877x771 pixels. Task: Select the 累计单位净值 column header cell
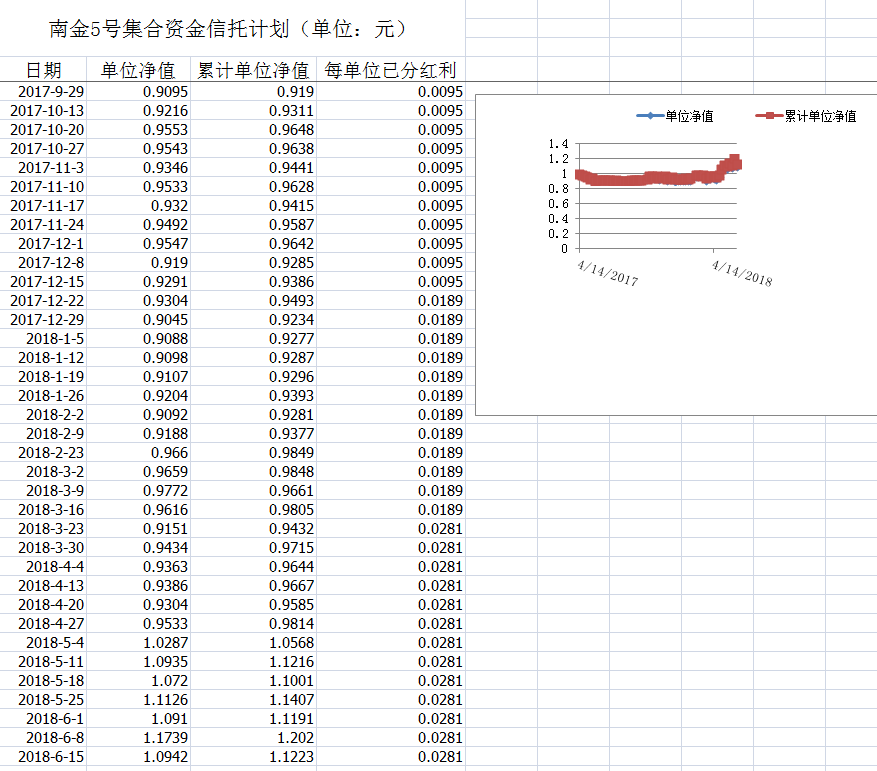coord(253,70)
